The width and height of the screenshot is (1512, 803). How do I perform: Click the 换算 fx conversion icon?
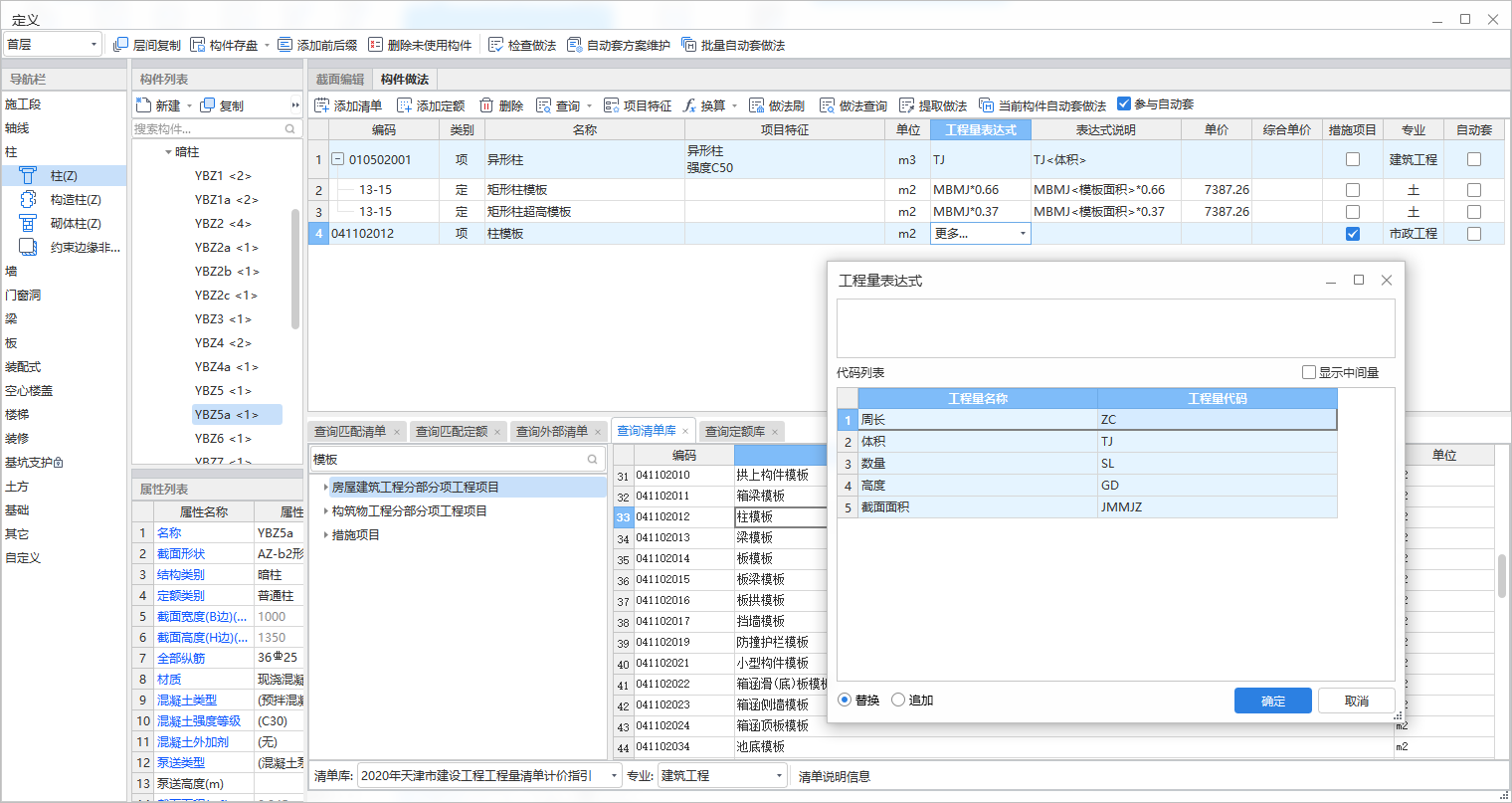point(689,105)
